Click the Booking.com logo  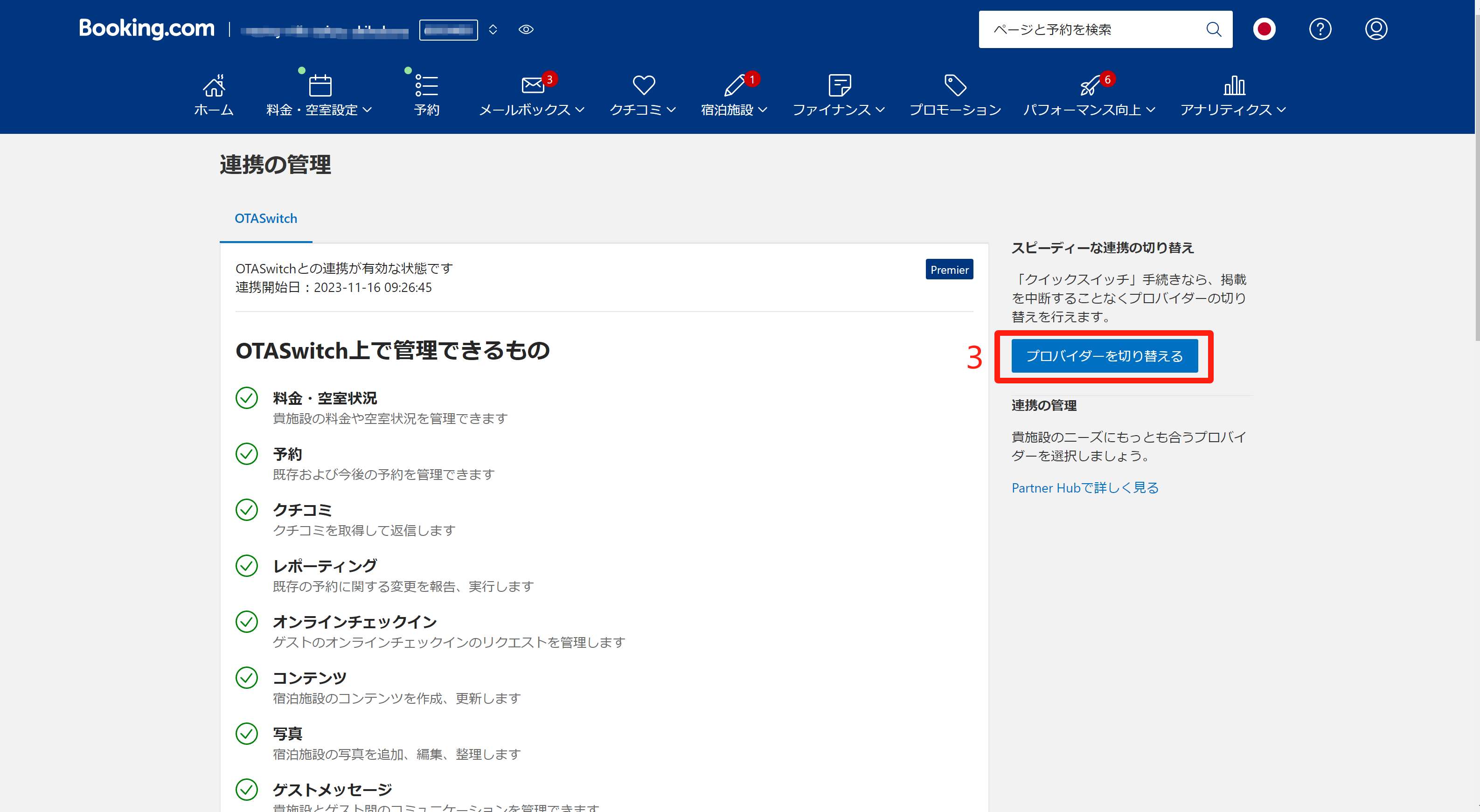pos(146,28)
